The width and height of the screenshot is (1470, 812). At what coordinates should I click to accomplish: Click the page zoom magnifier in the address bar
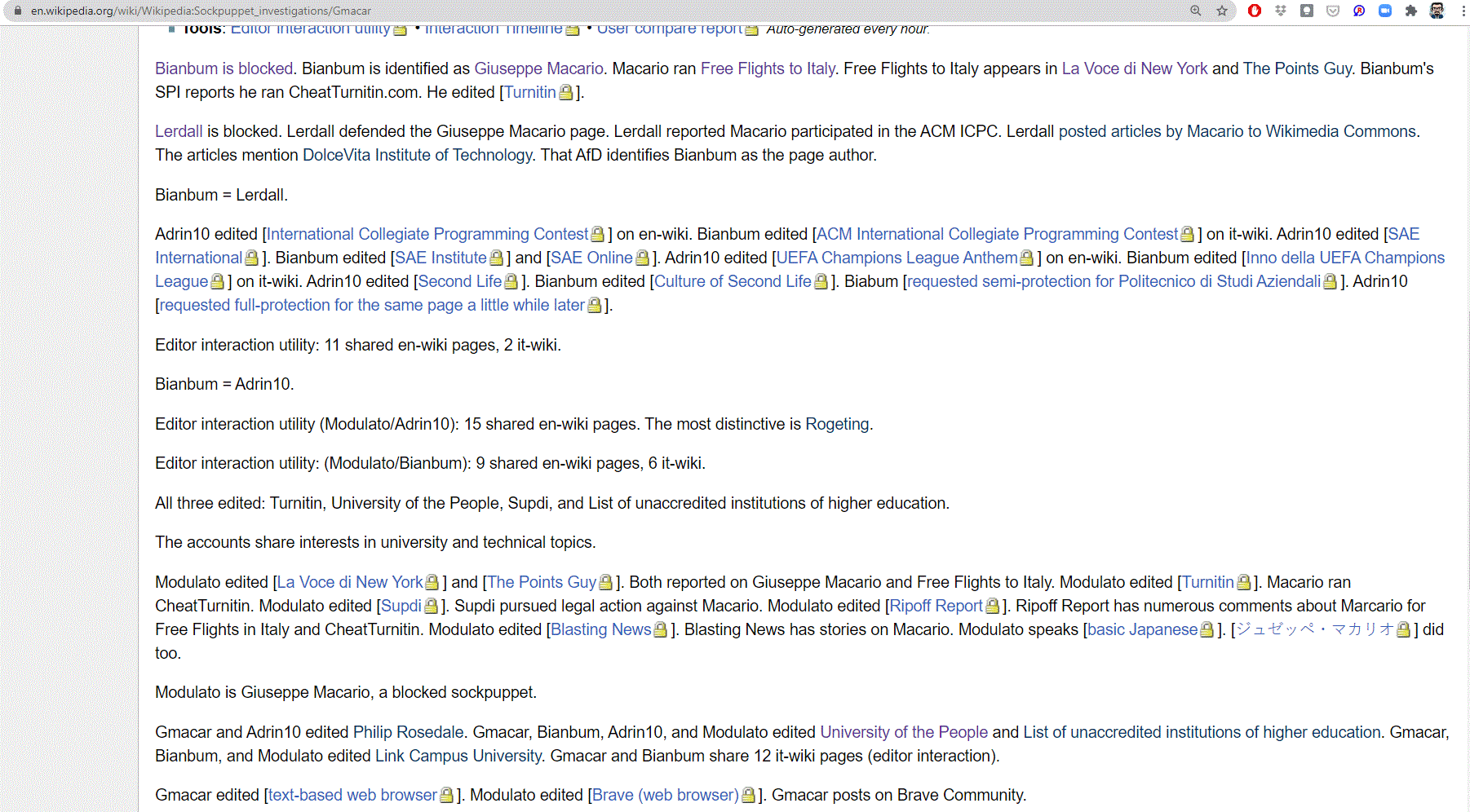tap(1195, 11)
